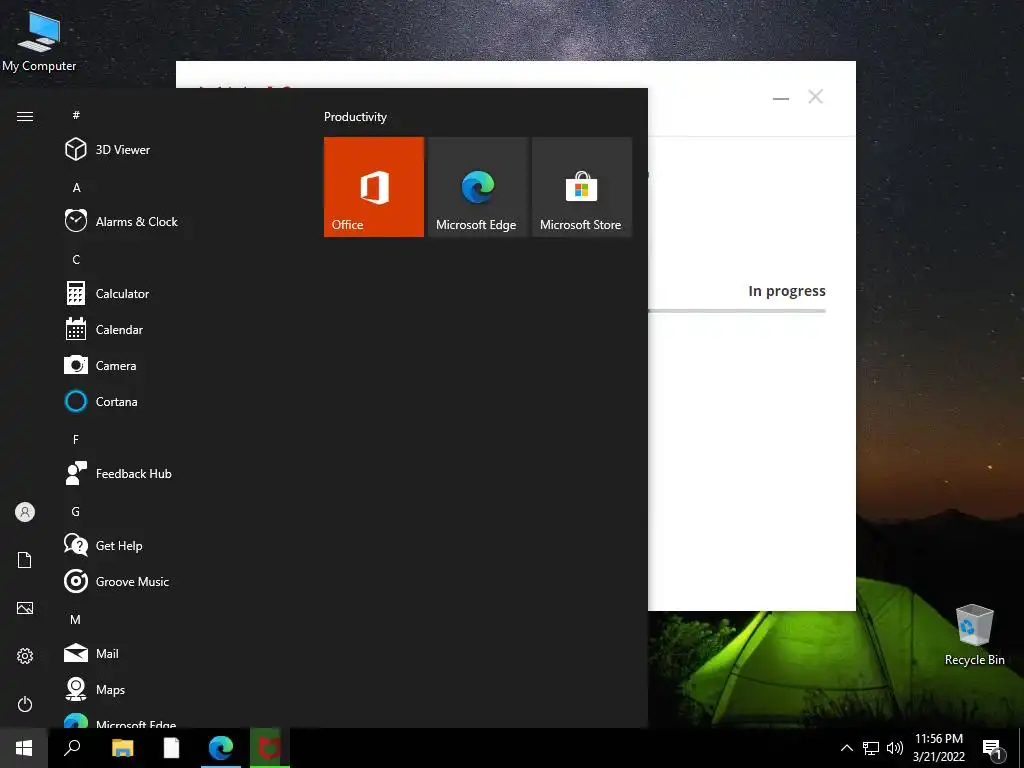
Task: Open taskbar Search magnifier
Action: 72,748
